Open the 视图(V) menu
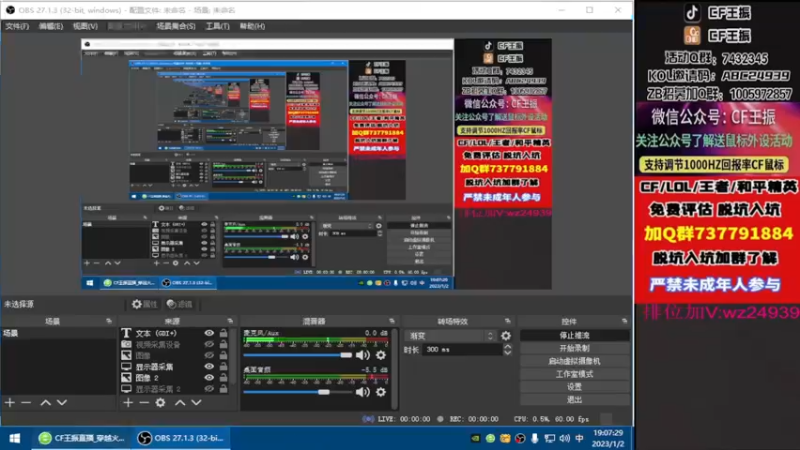Image resolution: width=800 pixels, height=450 pixels. click(x=85, y=26)
